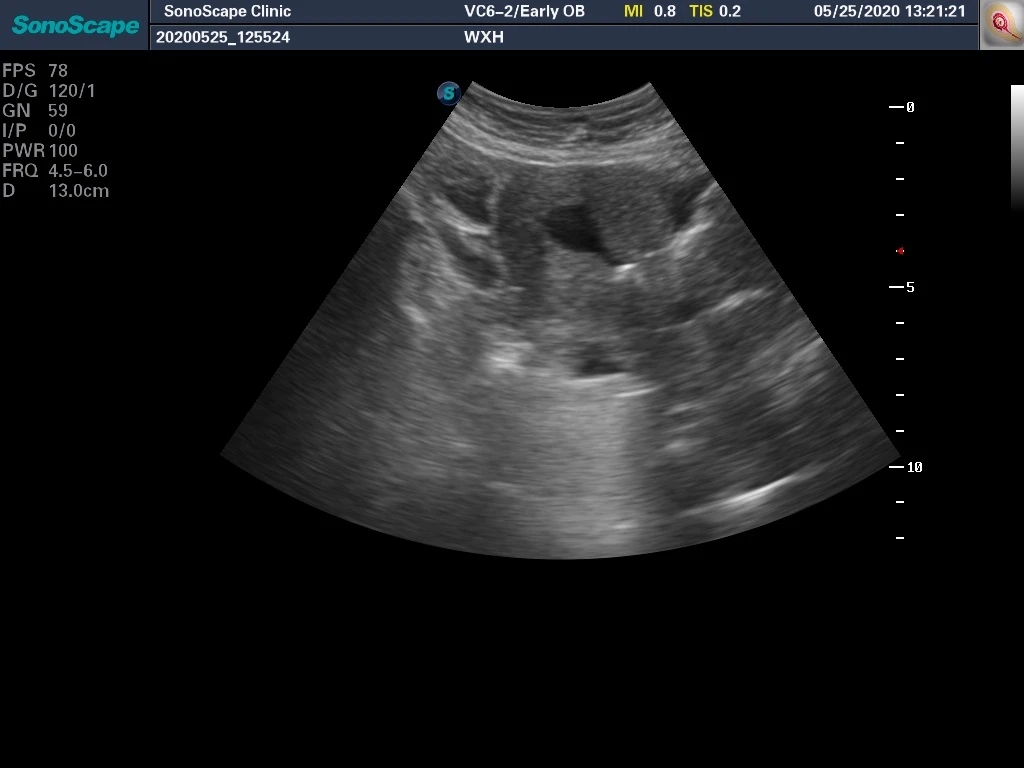
Task: Click the I/P 0/0 parameter
Action: pyautogui.click(x=39, y=131)
